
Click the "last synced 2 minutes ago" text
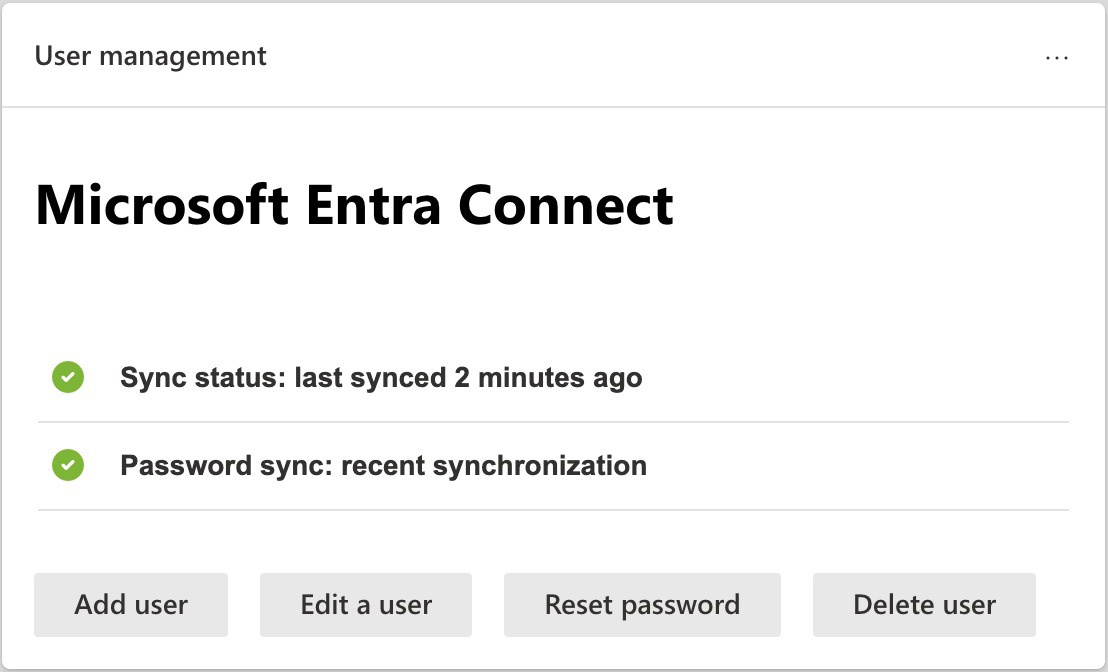coord(468,378)
